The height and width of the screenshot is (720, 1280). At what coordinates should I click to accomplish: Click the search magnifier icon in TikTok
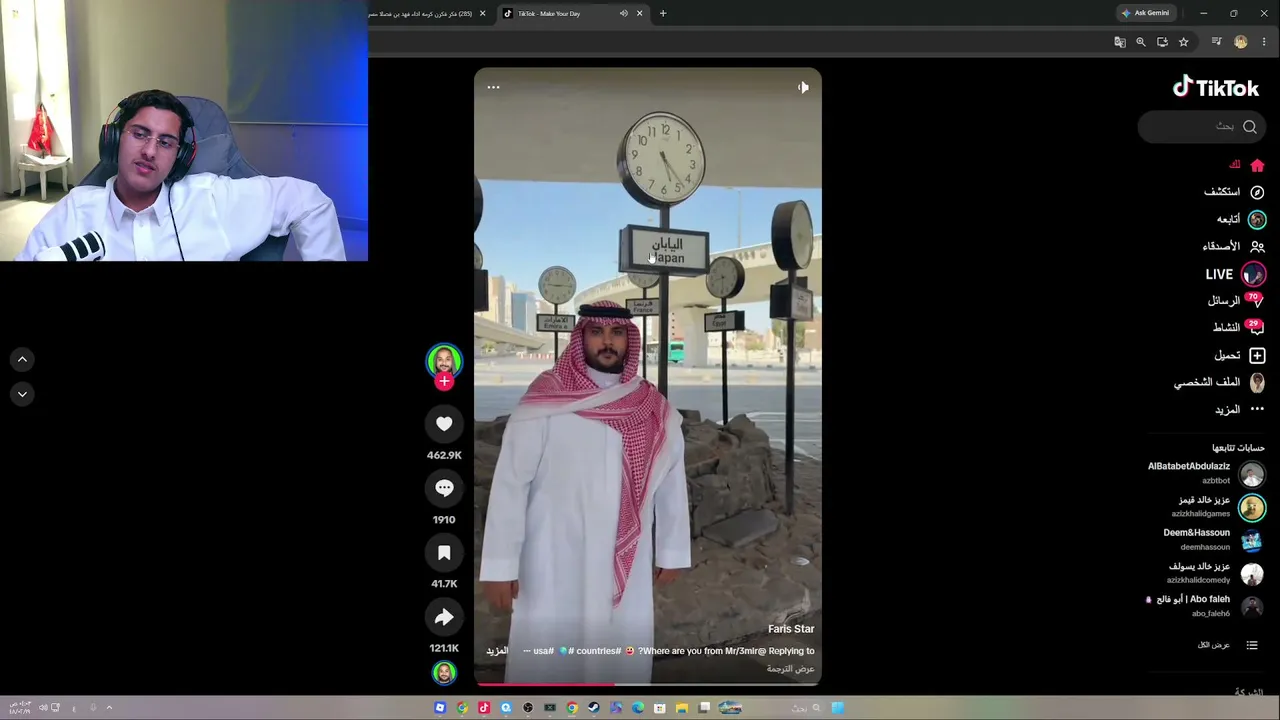1250,127
